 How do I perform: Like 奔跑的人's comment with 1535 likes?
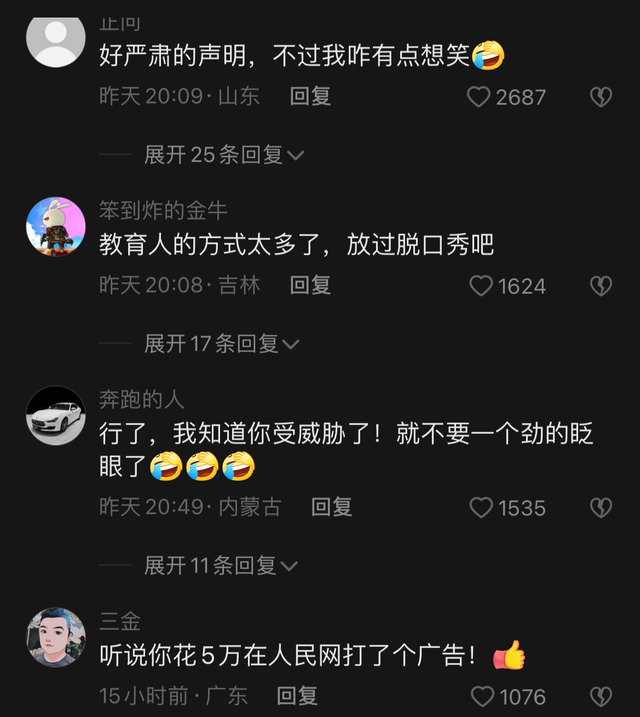click(x=481, y=508)
